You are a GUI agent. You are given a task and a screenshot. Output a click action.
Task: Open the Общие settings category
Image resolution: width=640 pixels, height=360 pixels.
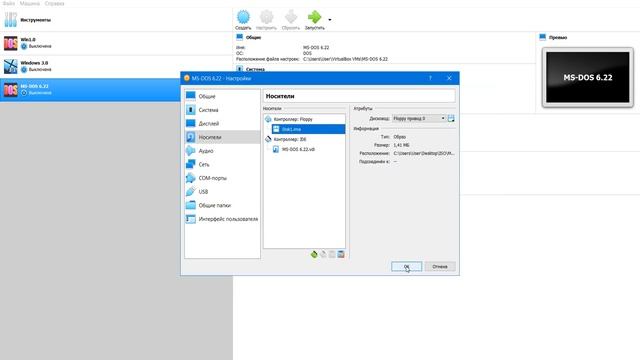(222, 96)
